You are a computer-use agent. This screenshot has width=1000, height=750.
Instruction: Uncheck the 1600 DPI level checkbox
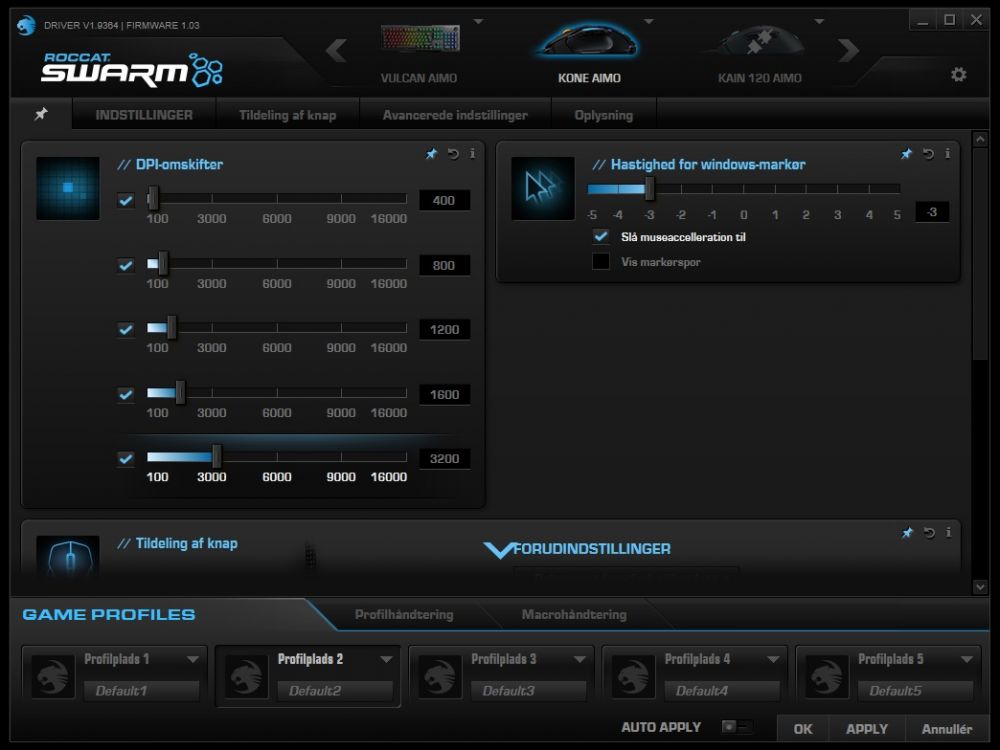126,394
